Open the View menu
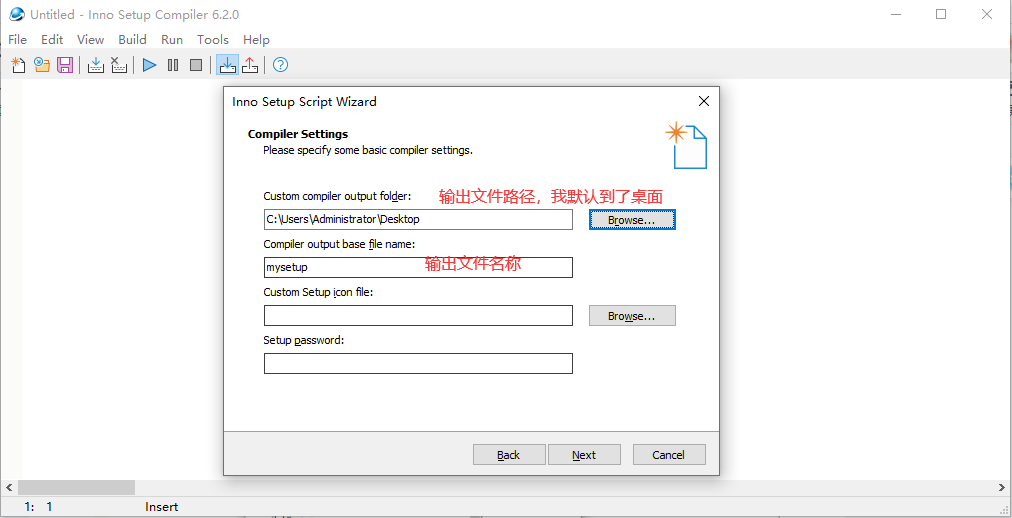1012x518 pixels. click(90, 39)
